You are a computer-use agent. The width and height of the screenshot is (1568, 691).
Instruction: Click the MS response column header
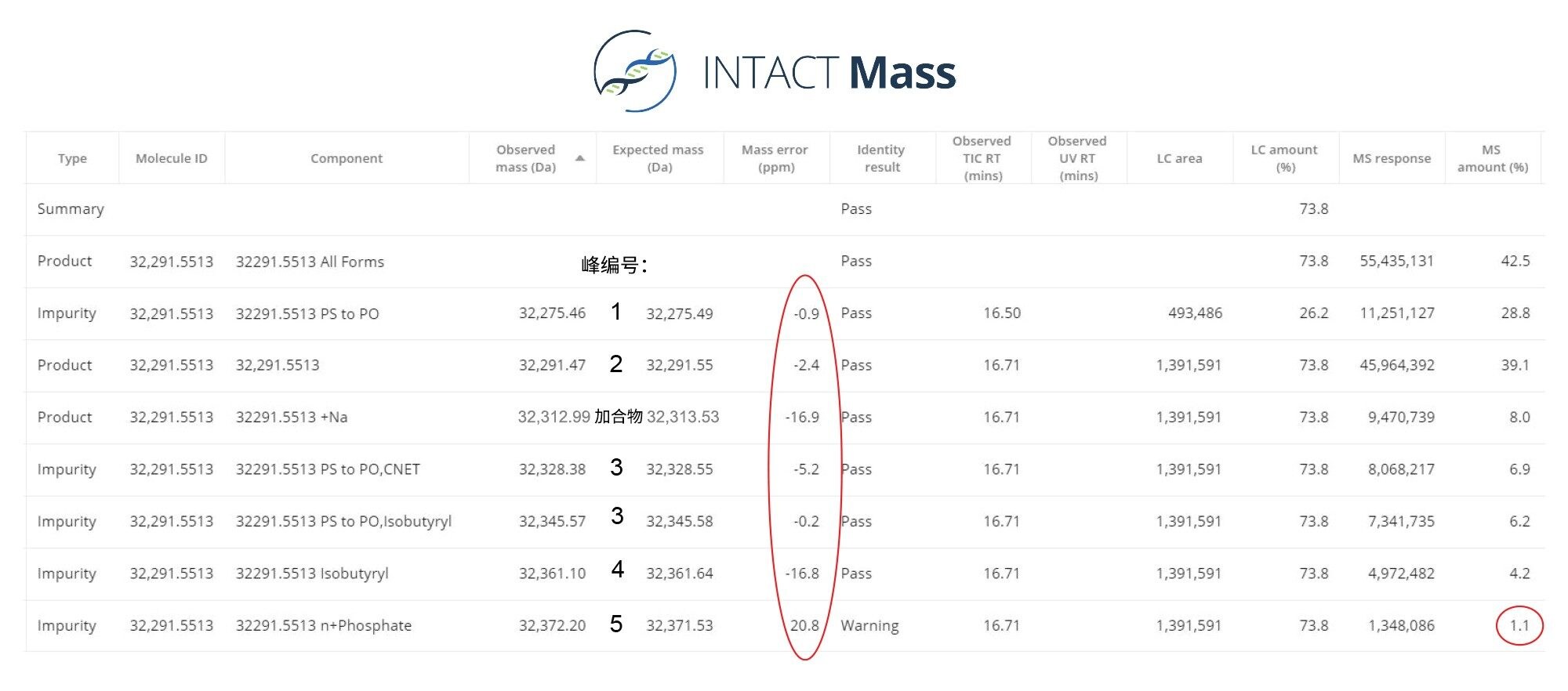tap(1392, 158)
